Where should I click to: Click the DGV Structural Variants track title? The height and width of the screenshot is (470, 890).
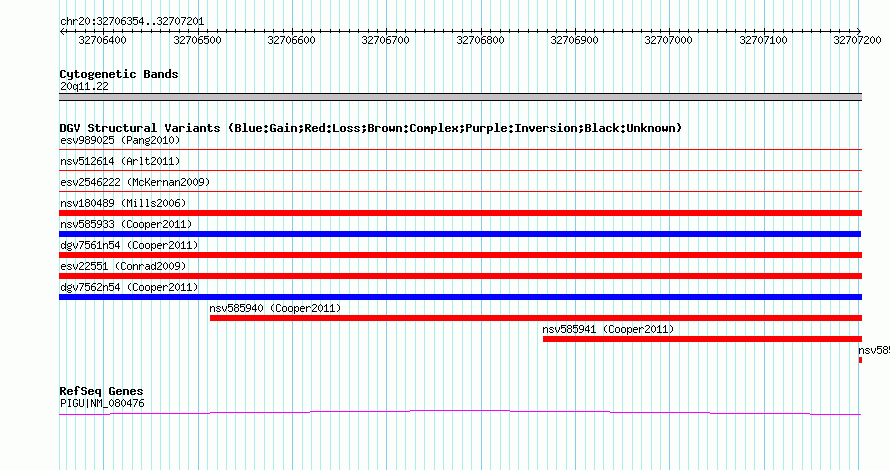[371, 128]
